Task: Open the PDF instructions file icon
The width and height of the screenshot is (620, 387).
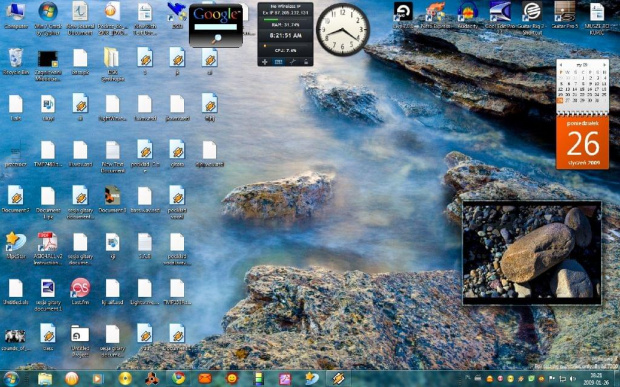Action: click(48, 248)
